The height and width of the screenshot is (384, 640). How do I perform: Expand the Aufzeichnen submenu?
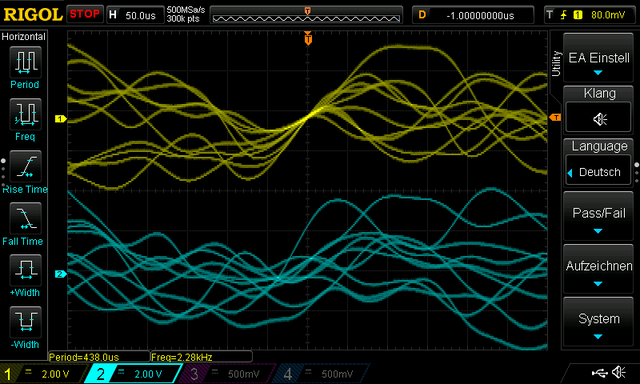598,269
